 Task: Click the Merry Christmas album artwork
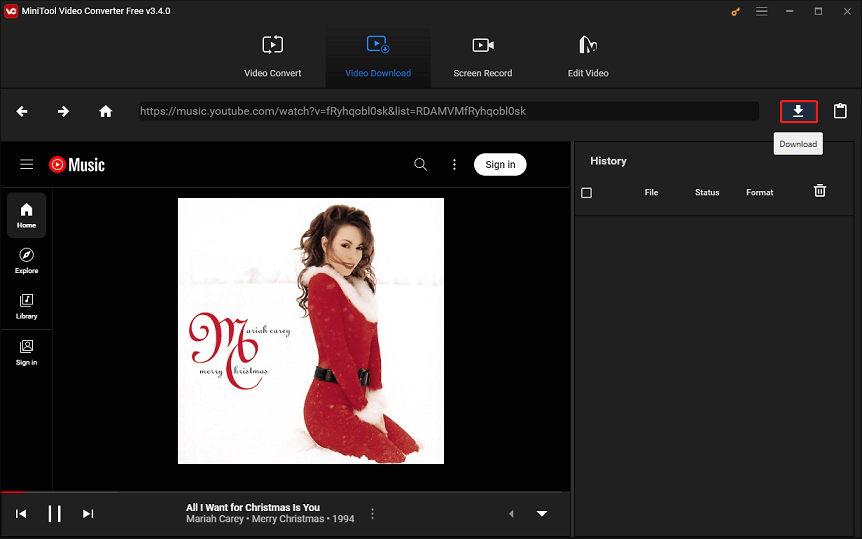point(311,331)
